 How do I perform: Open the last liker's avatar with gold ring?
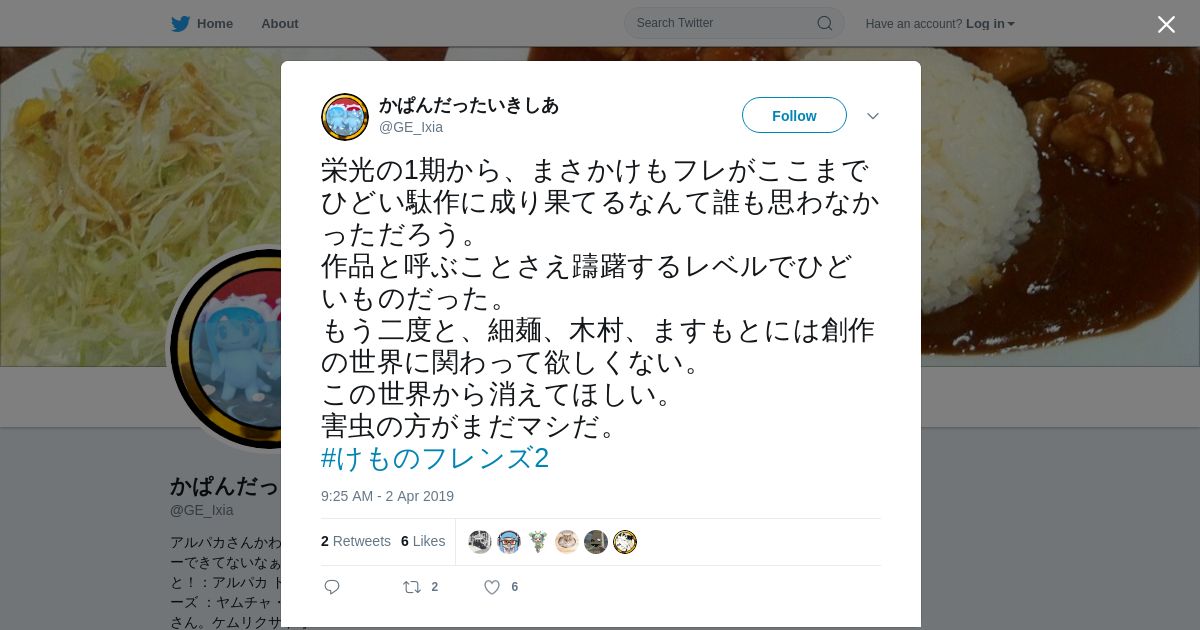[625, 542]
